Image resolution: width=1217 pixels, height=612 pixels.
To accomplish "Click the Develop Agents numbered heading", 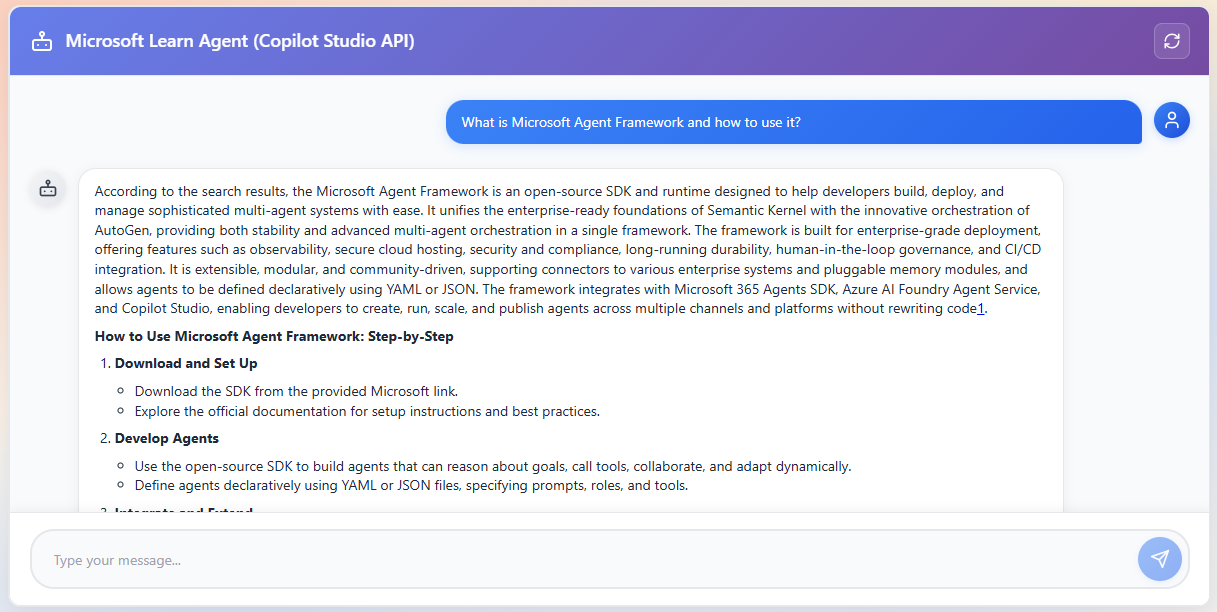I will pyautogui.click(x=168, y=437).
